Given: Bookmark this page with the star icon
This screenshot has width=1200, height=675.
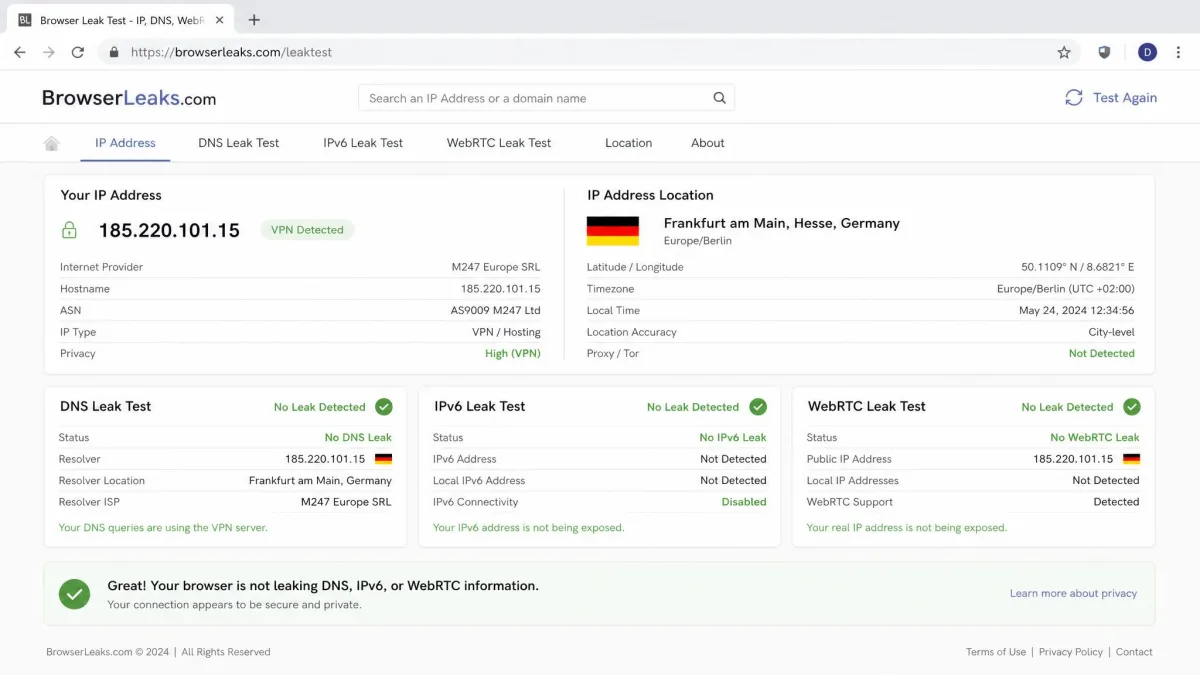Looking at the screenshot, I should click(1064, 52).
